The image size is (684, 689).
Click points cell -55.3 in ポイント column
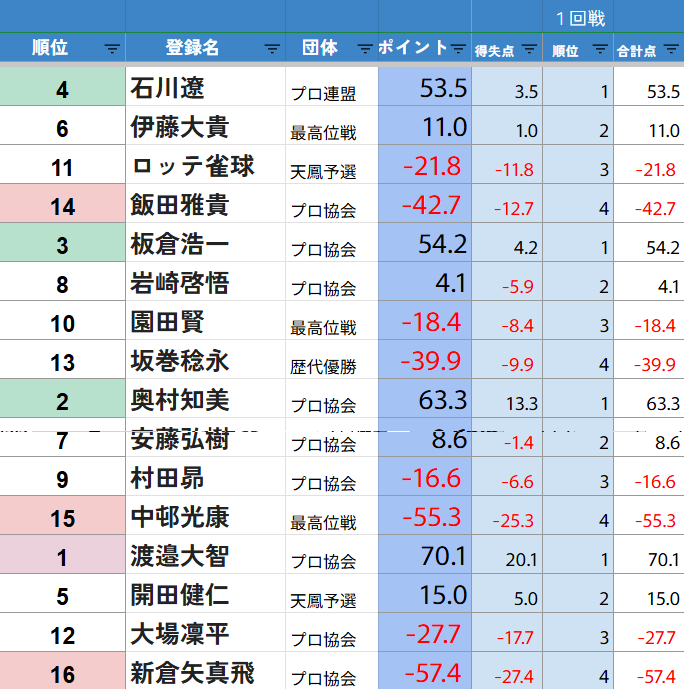425,516
